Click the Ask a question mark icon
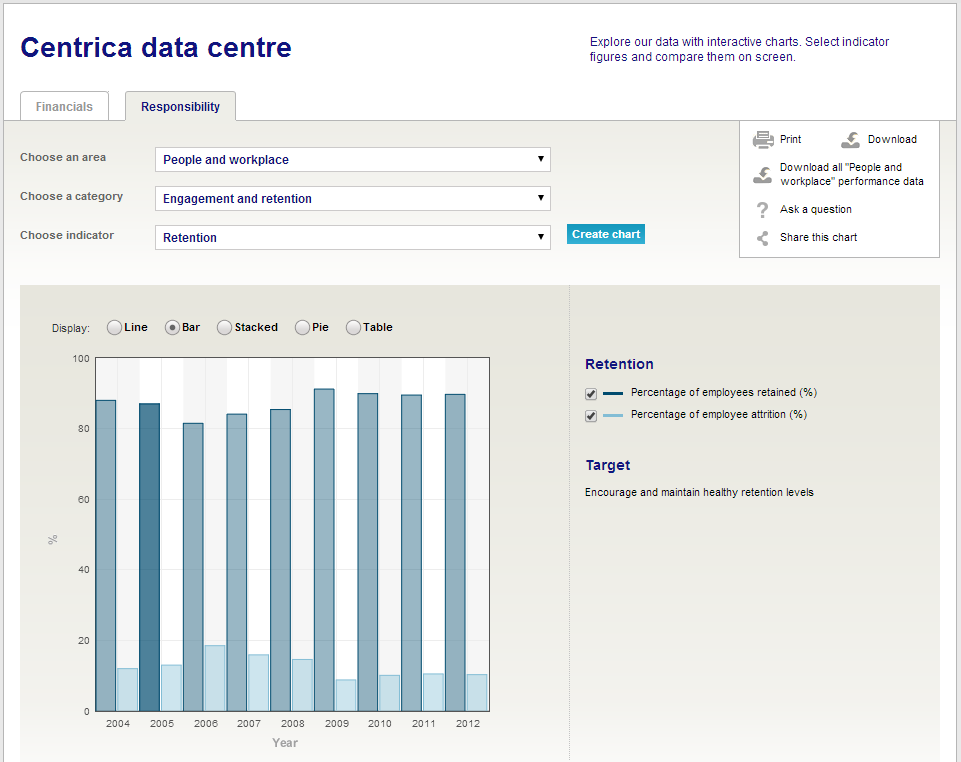 763,210
